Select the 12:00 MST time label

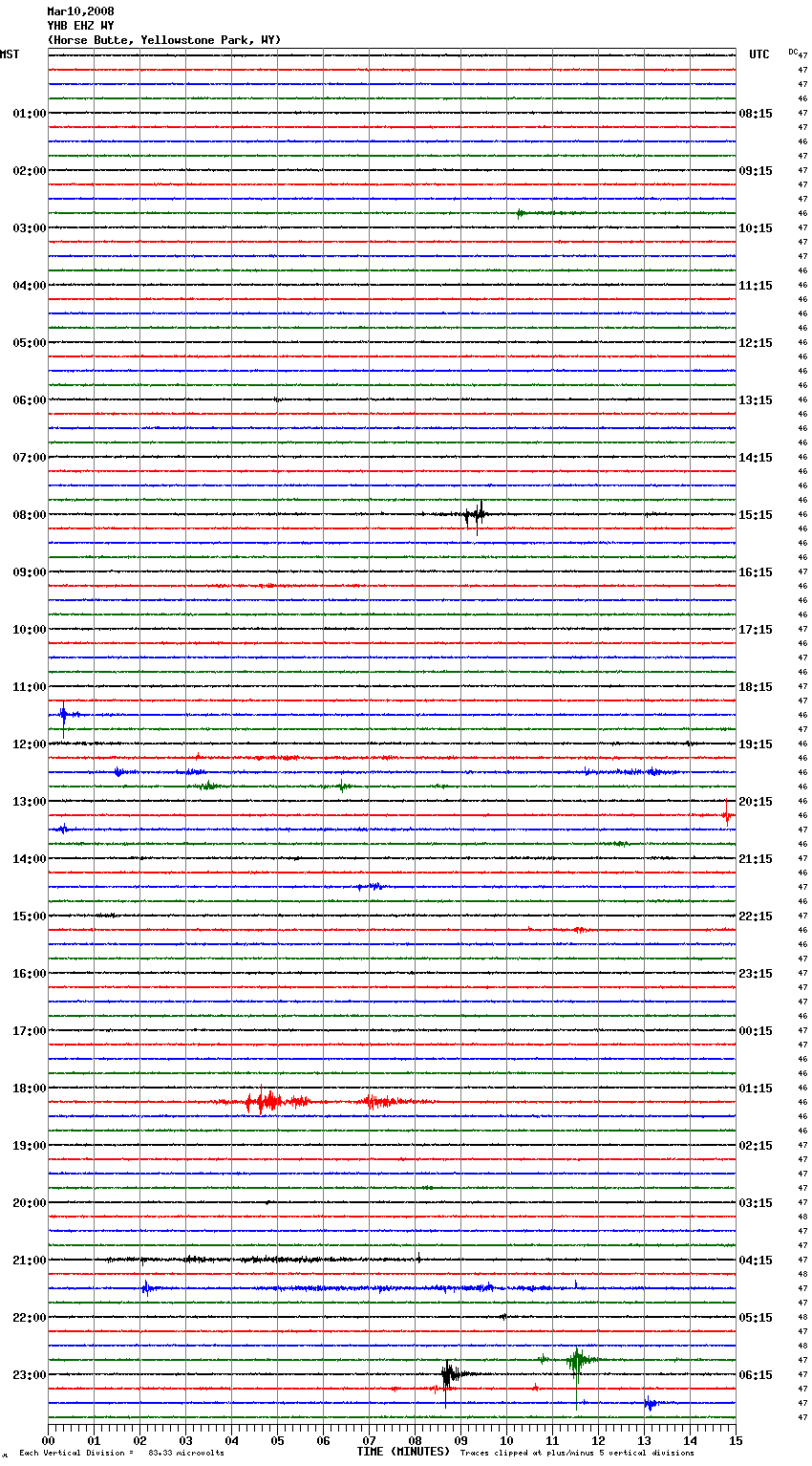(30, 744)
